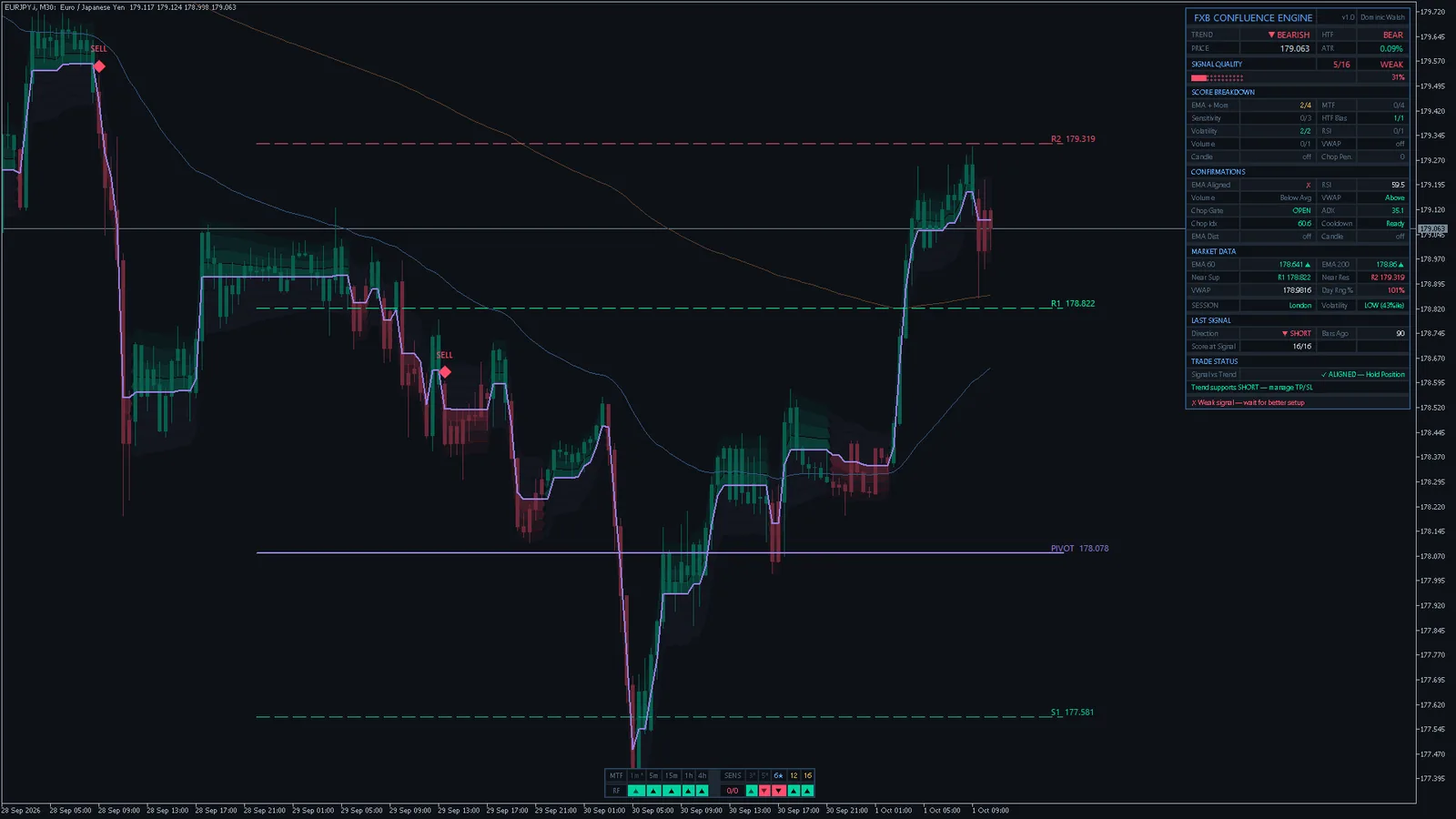Click the Near Res R2 179.319 value
The image size is (1456, 819).
1387,278
